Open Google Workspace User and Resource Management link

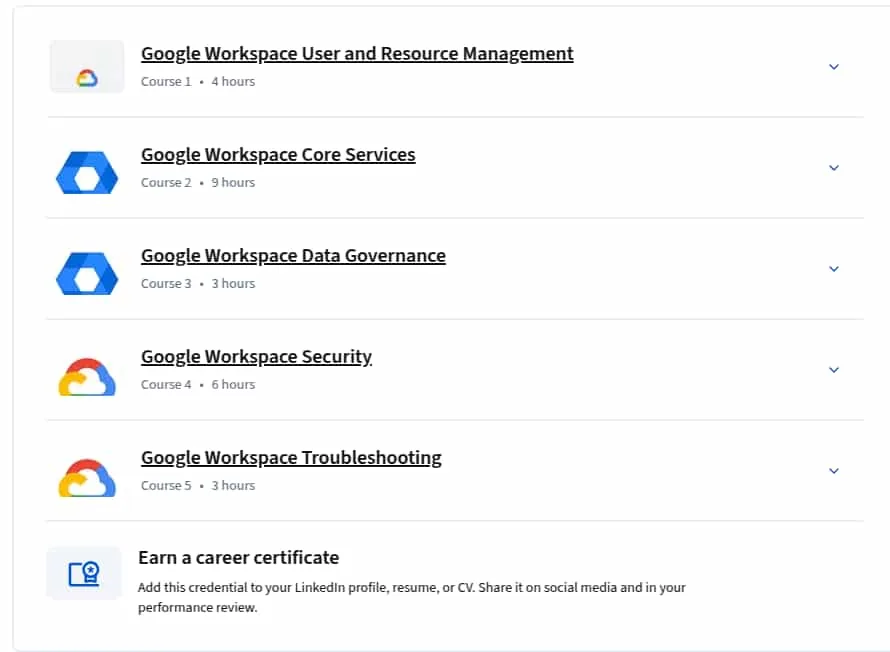pyautogui.click(x=357, y=53)
